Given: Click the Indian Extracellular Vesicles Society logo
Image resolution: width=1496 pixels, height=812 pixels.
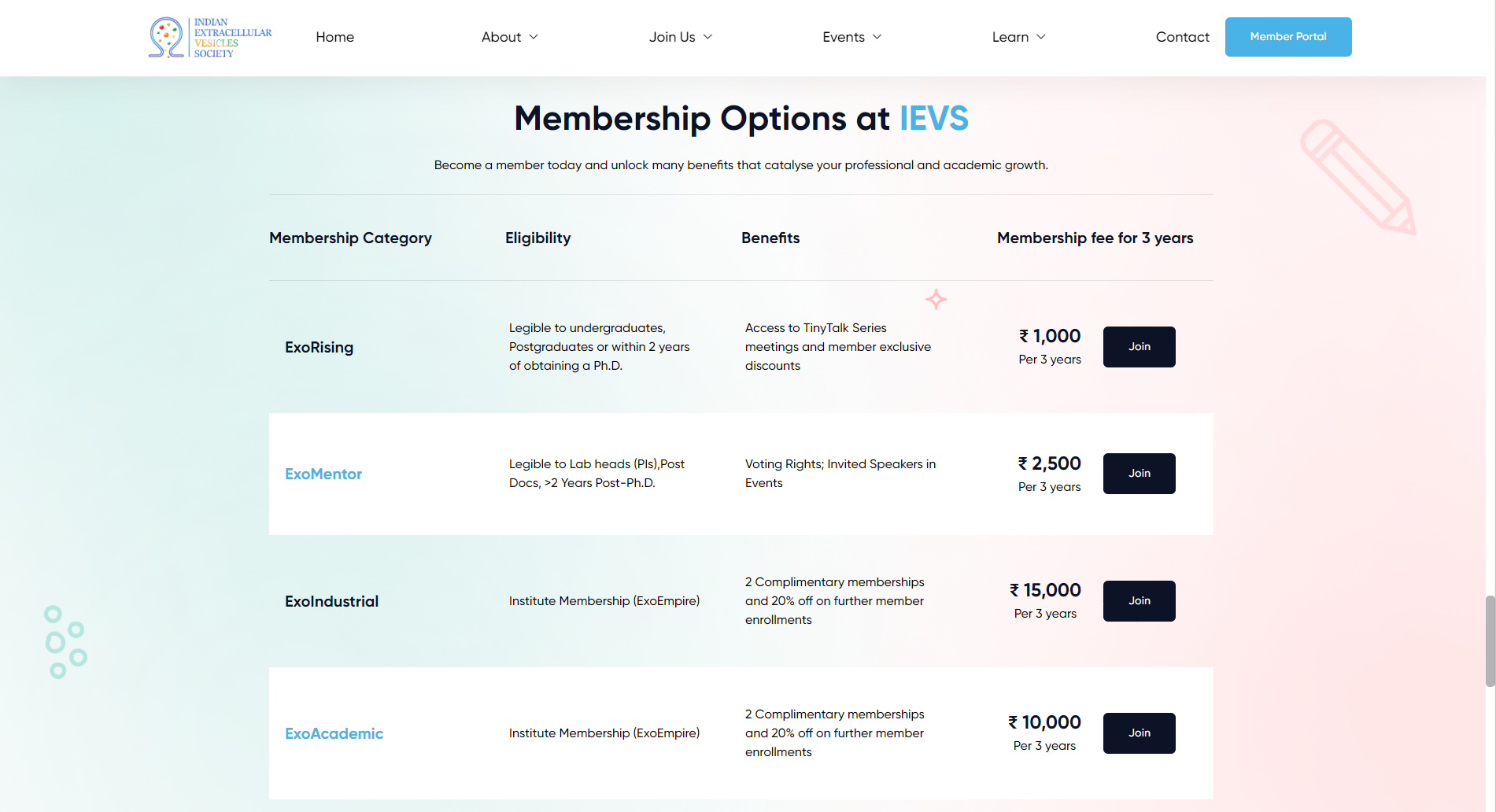Looking at the screenshot, I should (x=210, y=37).
